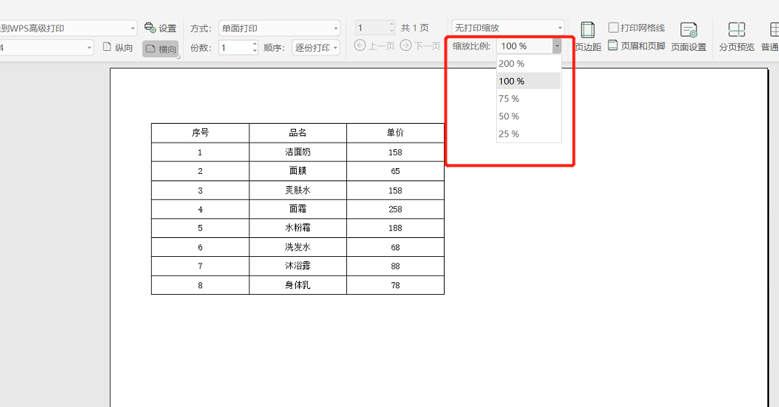779x407 pixels.
Task: Open 页眉和页脚 header and footer
Action: (636, 46)
